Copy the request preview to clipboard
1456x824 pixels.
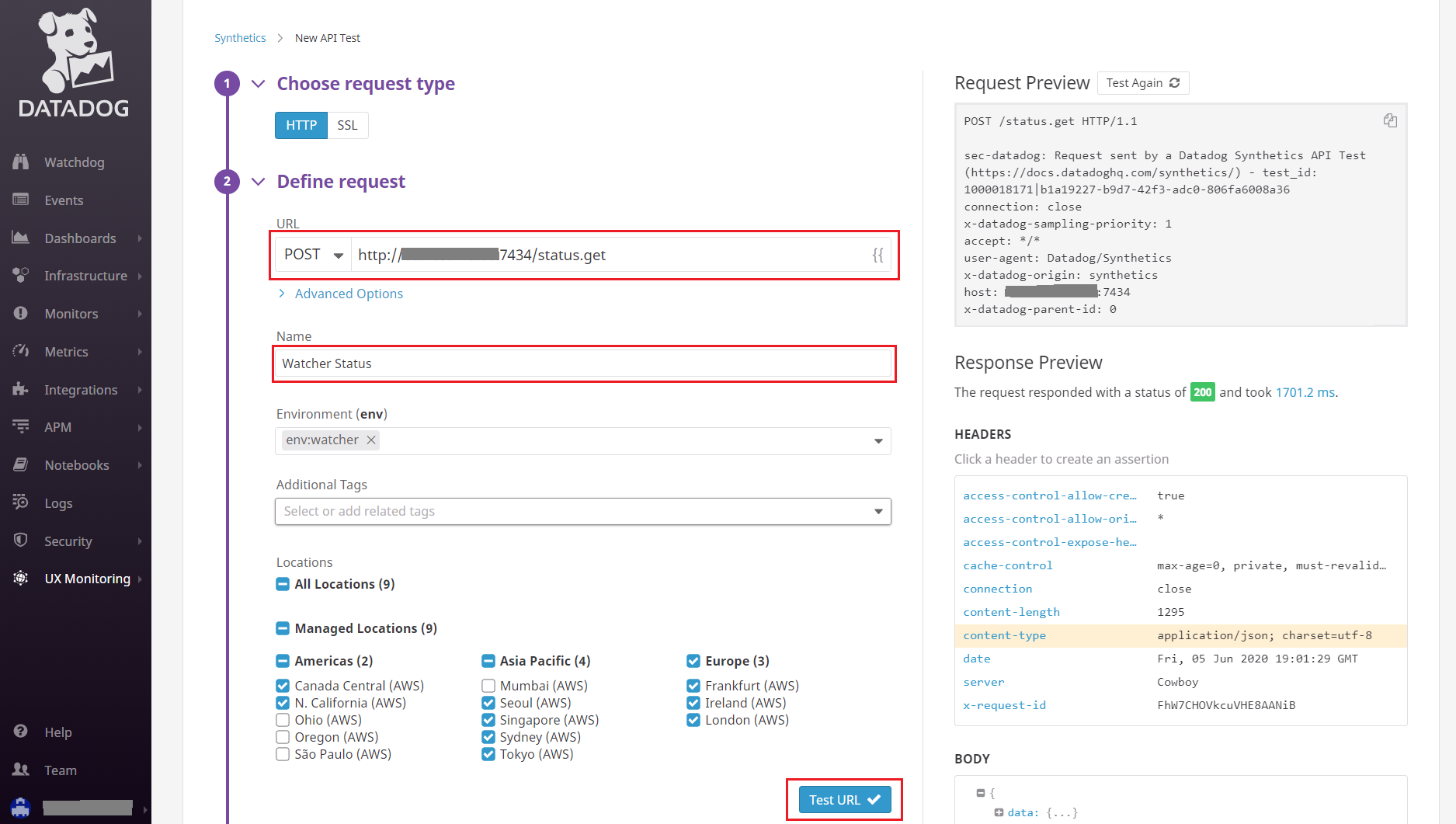coord(1390,120)
